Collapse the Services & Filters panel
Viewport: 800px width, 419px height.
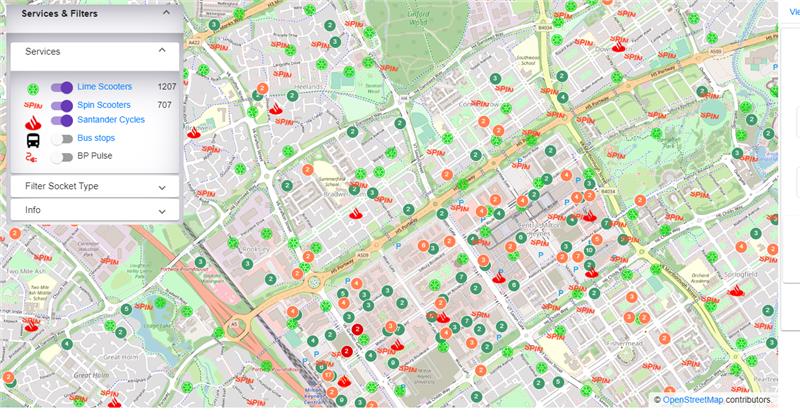point(166,13)
